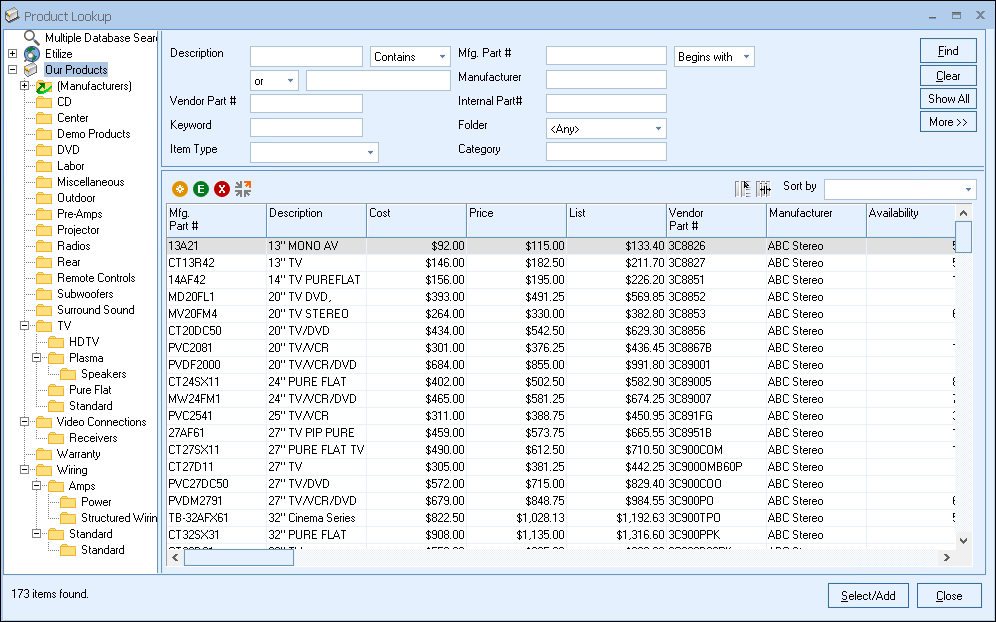Click the Select/Add button
This screenshot has height=622, width=996.
[x=868, y=595]
